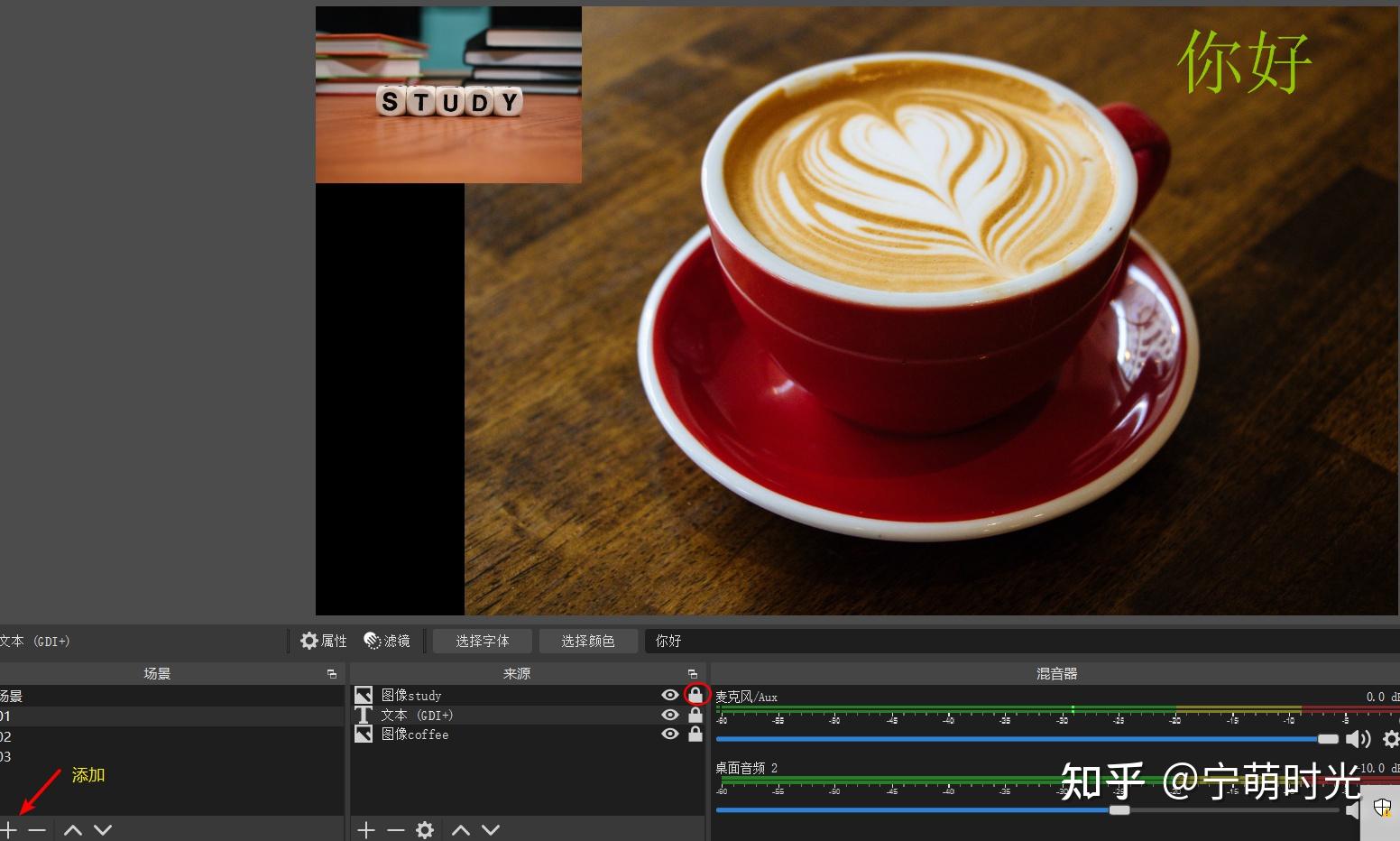Move the selected scene down
This screenshot has width=1400, height=841.
coord(103,829)
